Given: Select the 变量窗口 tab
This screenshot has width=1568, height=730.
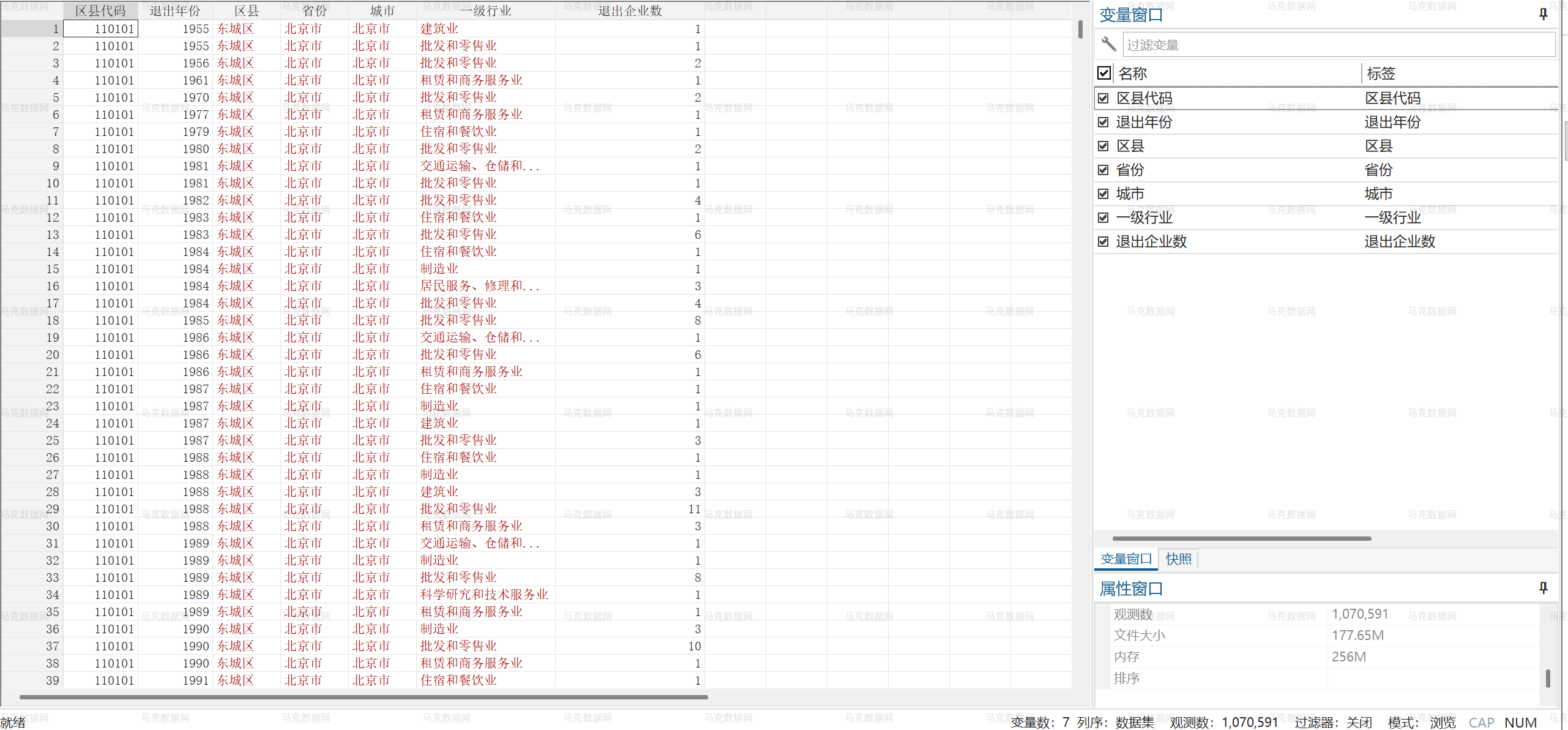Looking at the screenshot, I should click(1126, 559).
